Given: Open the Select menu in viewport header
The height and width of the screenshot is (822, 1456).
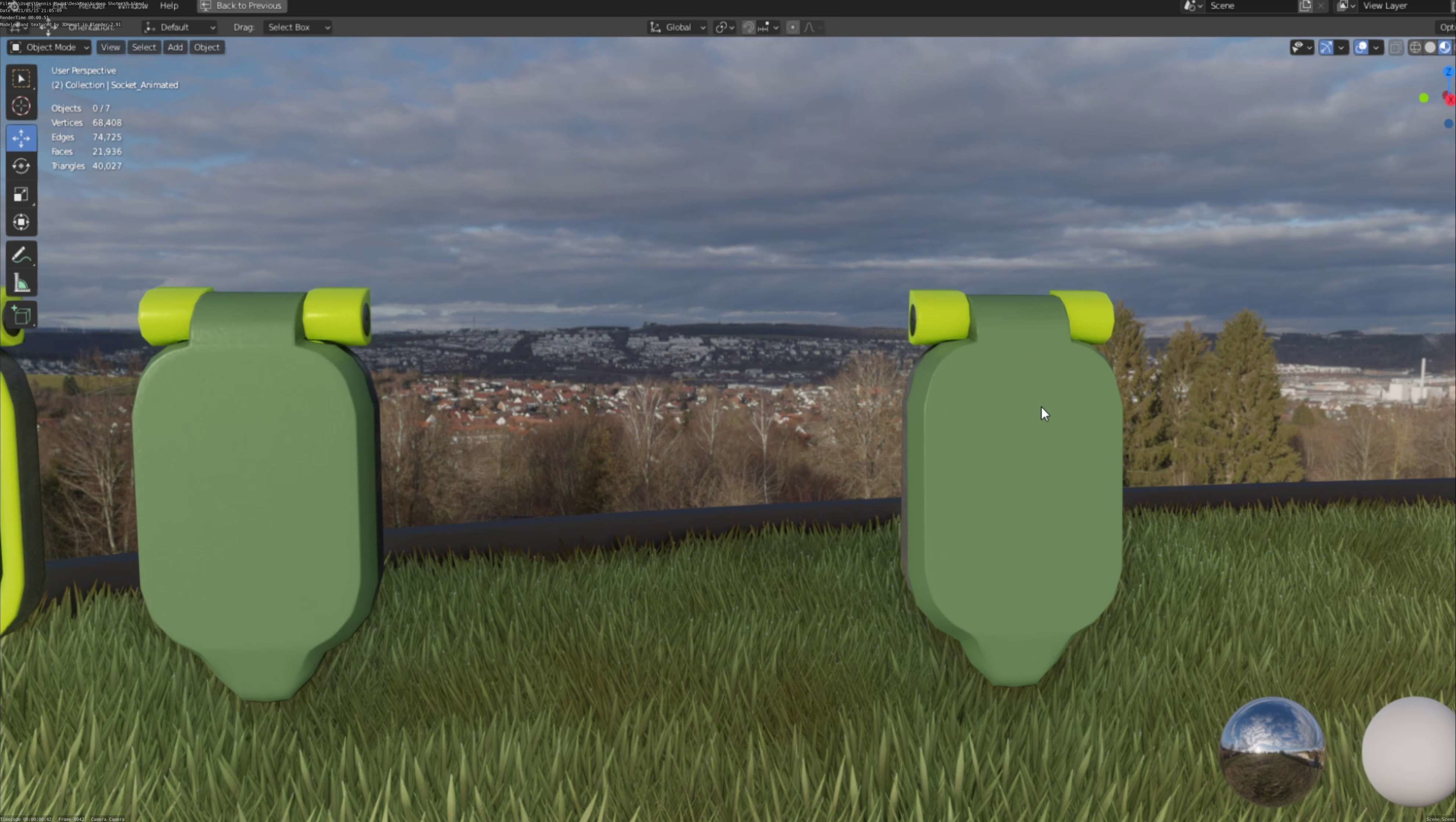Looking at the screenshot, I should 144,47.
